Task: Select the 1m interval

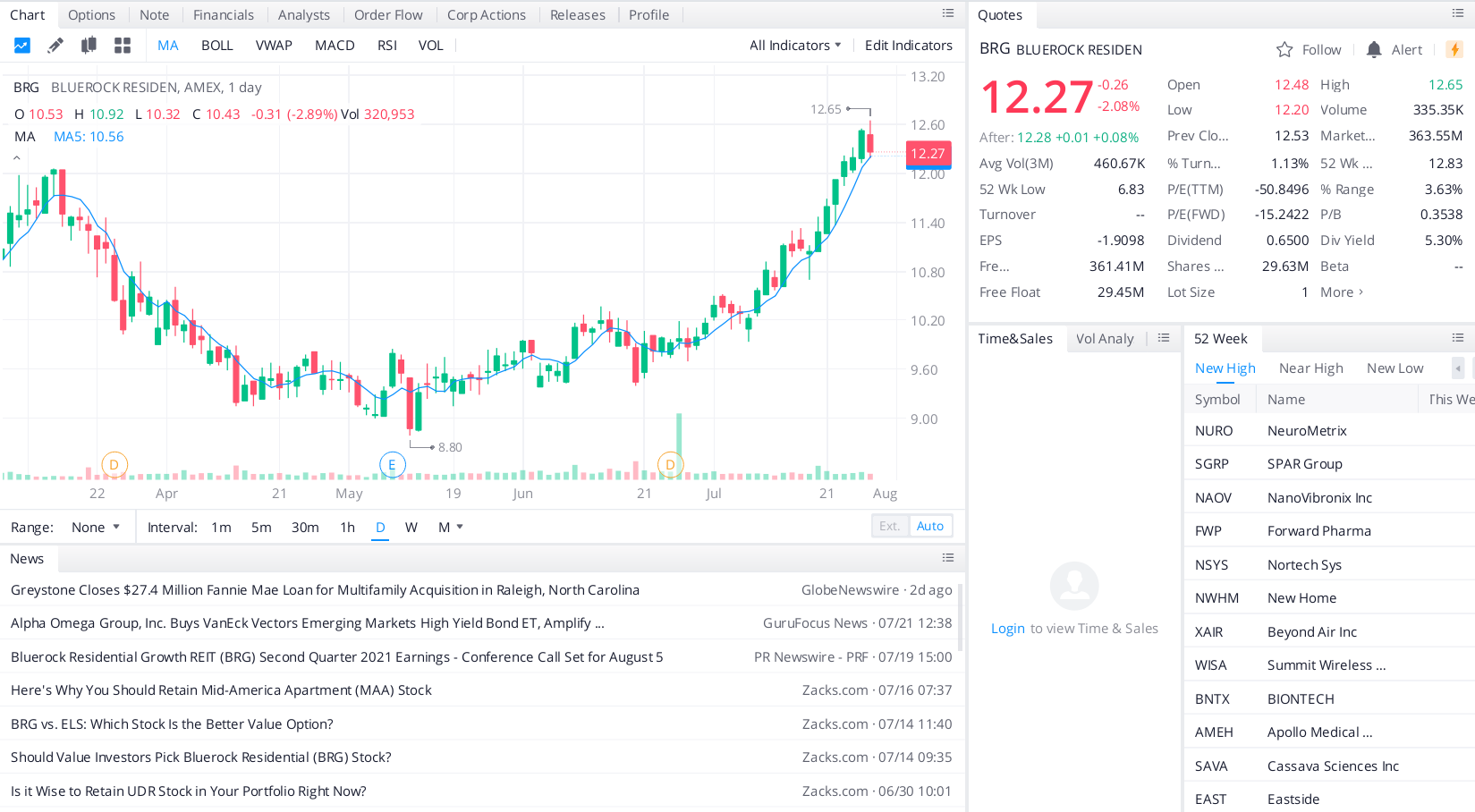Action: (x=222, y=528)
